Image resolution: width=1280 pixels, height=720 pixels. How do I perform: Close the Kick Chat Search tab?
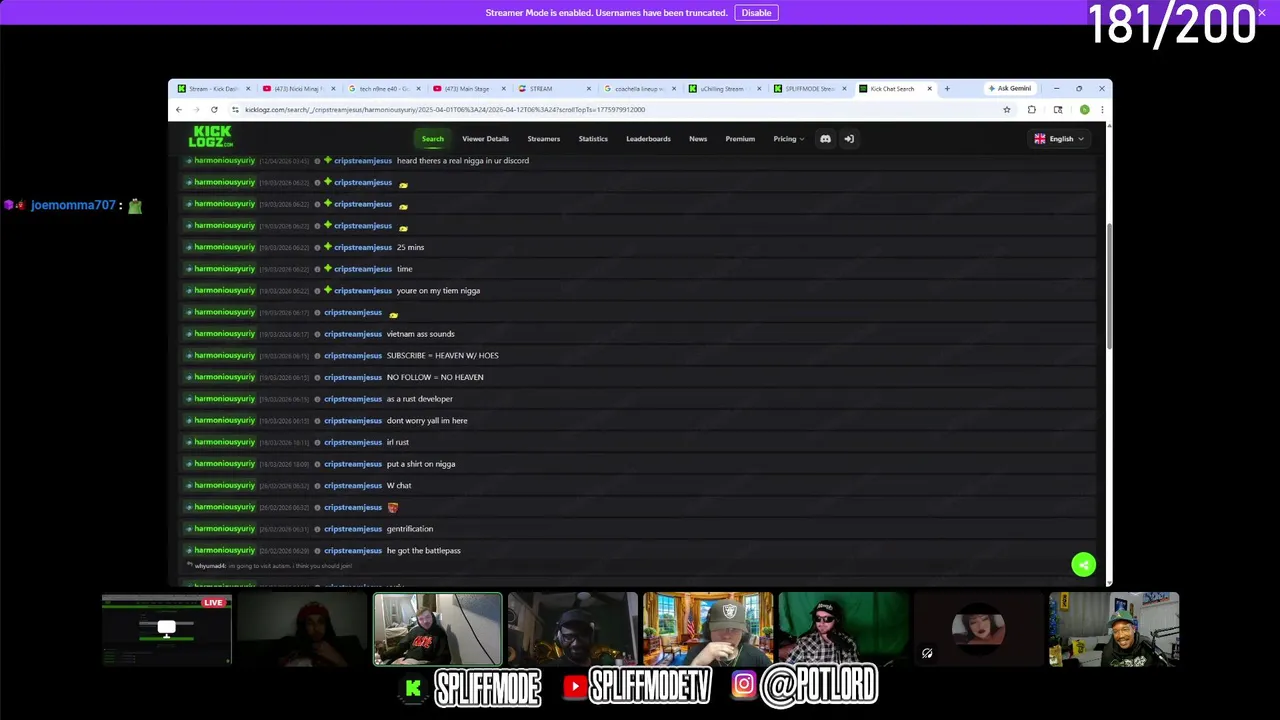pyautogui.click(x=929, y=89)
